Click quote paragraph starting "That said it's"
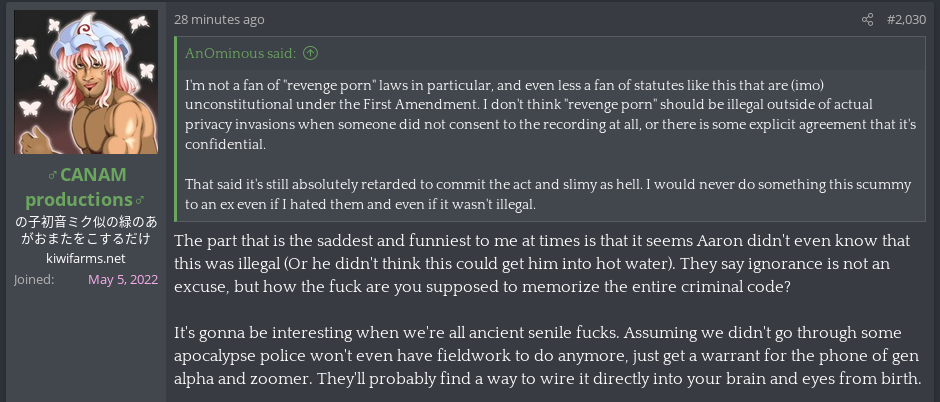Image resolution: width=940 pixels, height=402 pixels. pyautogui.click(x=548, y=195)
